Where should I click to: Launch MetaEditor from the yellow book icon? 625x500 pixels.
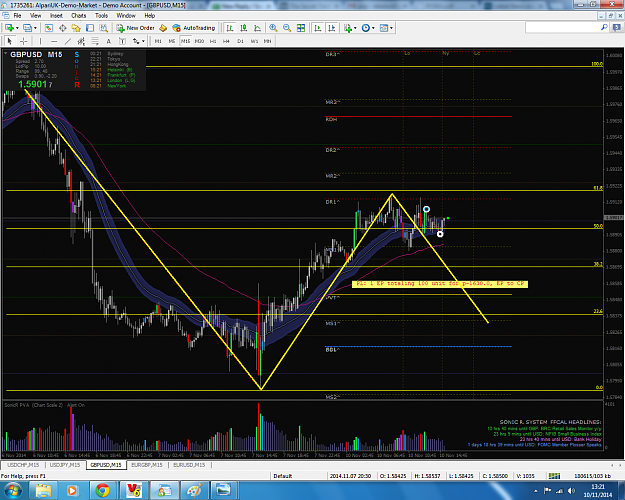click(x=163, y=28)
